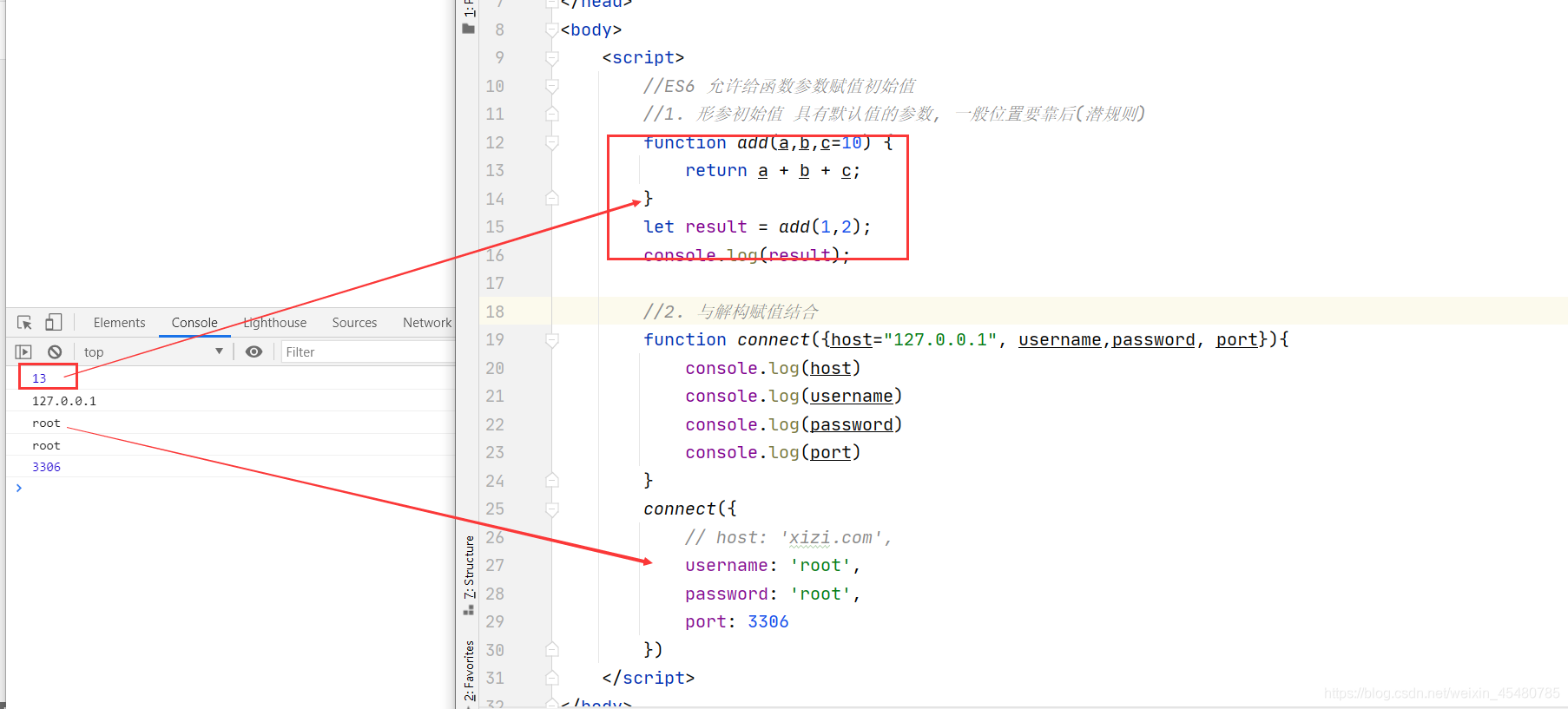
Task: Click 'connect' in the function declaration on line 19
Action: point(774,340)
